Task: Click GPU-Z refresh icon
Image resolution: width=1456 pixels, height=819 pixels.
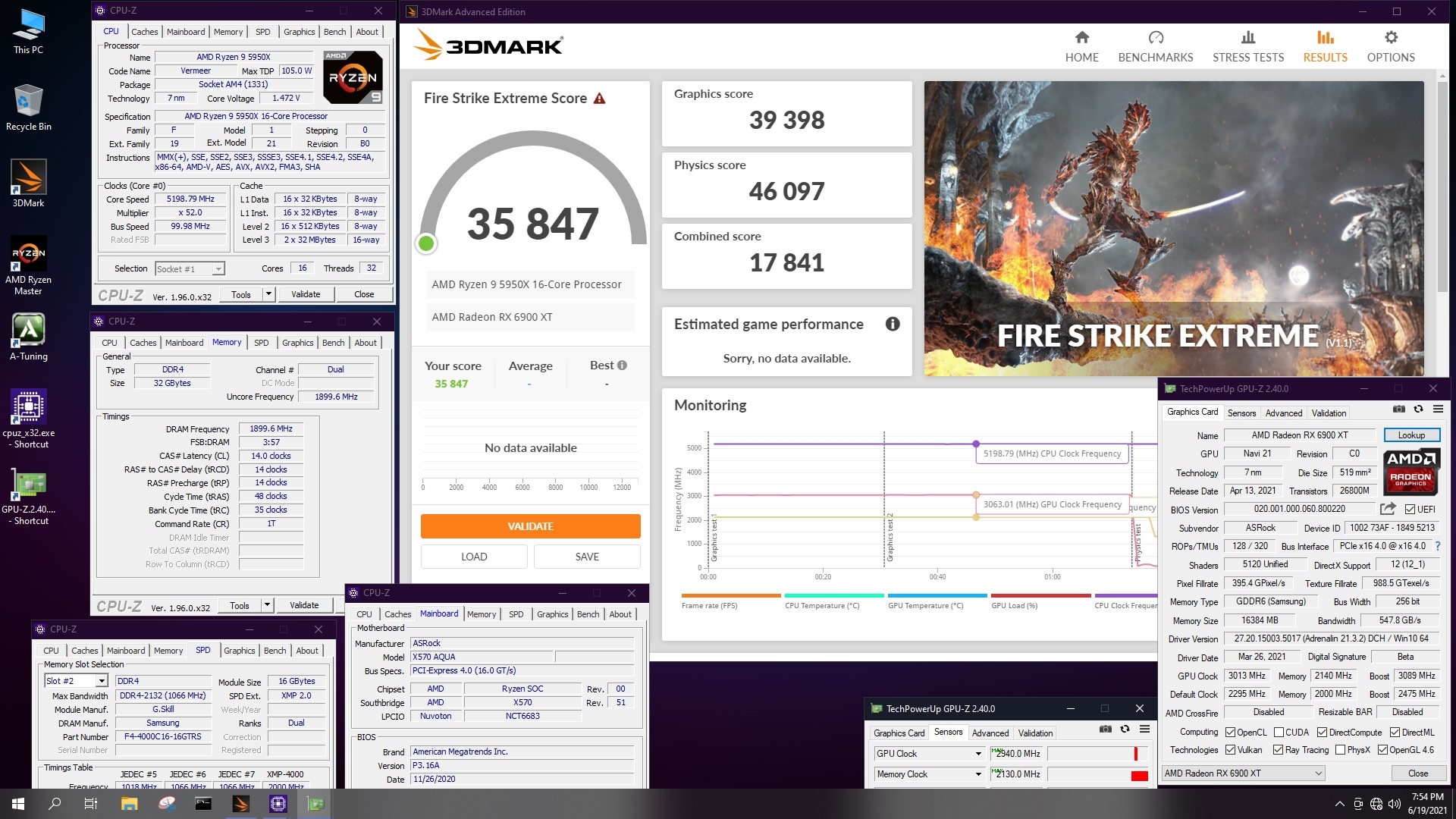Action: pos(1418,409)
